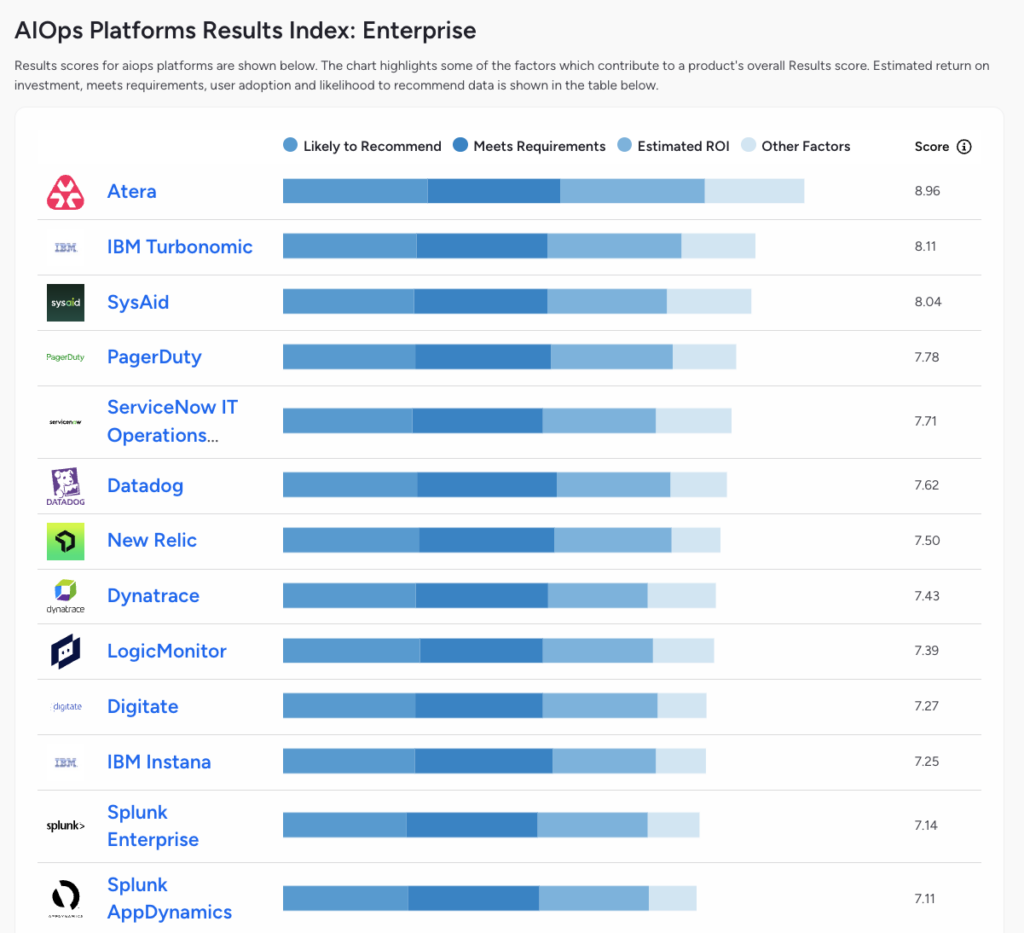Click Datadog's score 7.62
This screenshot has height=933, width=1024.
[x=926, y=485]
